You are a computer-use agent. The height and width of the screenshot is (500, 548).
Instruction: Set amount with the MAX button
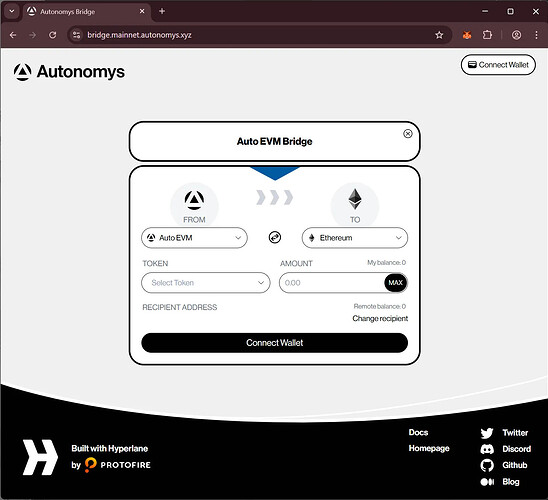[x=396, y=283]
